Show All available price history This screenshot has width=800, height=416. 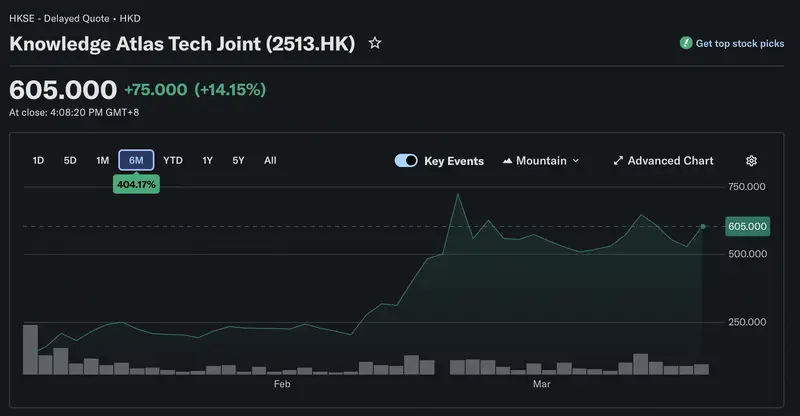(x=270, y=160)
